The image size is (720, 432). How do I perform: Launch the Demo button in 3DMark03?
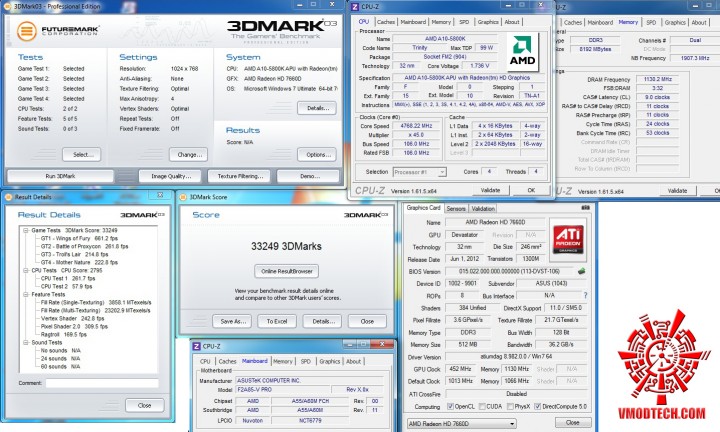pyautogui.click(x=309, y=176)
